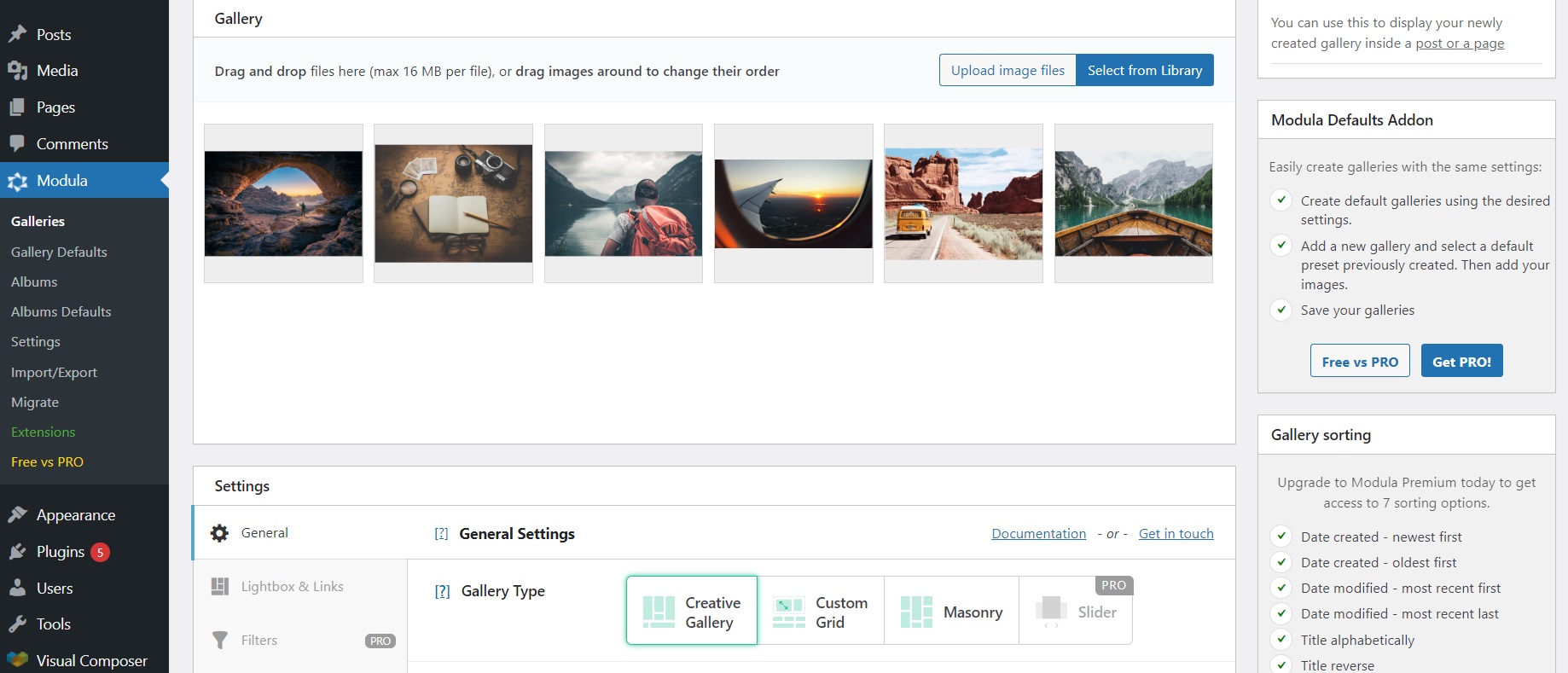Click the Tools wrench icon
1568x673 pixels.
pos(17,624)
